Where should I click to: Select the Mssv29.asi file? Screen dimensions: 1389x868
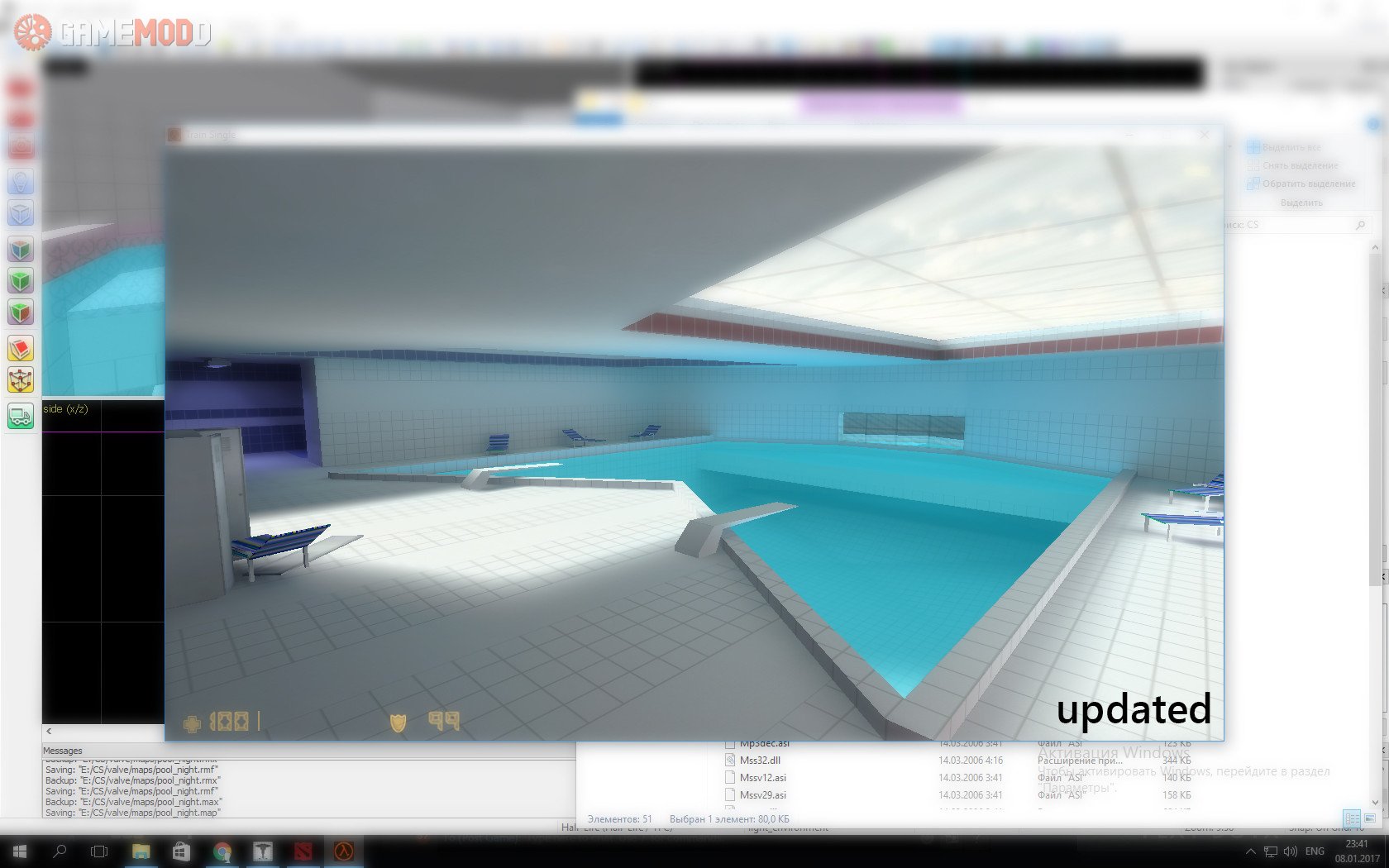click(762, 795)
